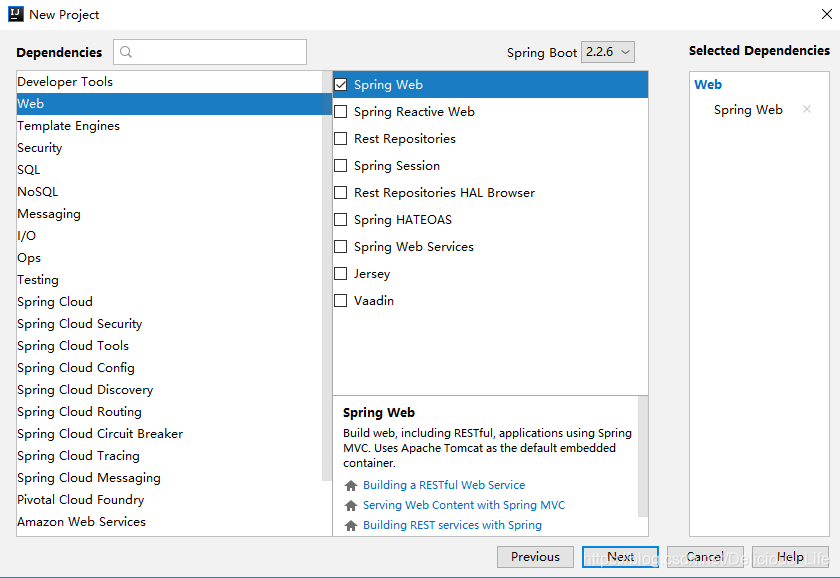Click the Cancel button
This screenshot has height=578, width=840.
(x=705, y=557)
